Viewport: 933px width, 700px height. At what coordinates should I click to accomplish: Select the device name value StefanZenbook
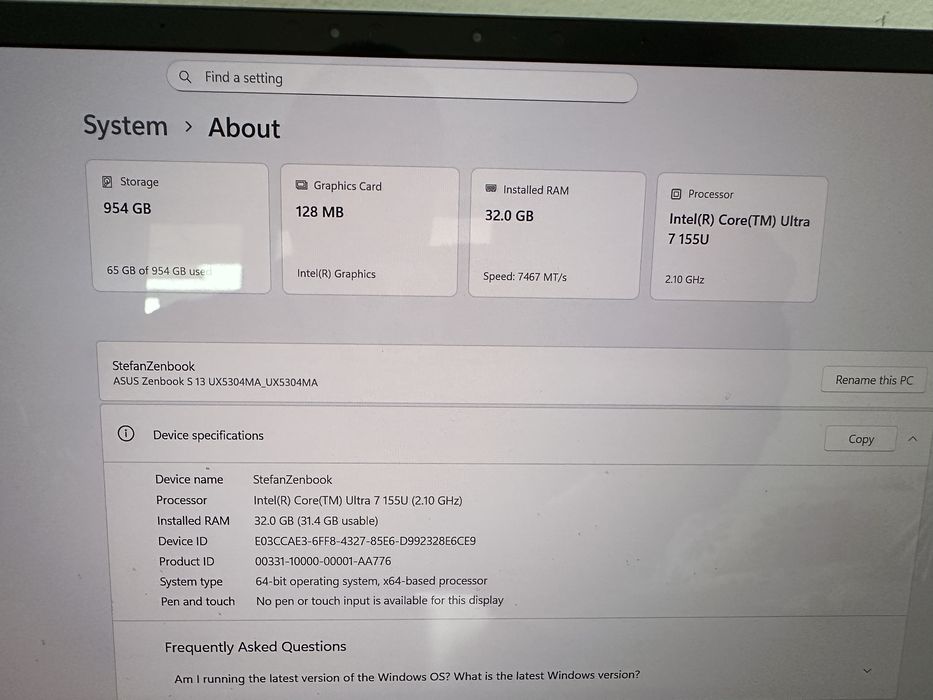pyautogui.click(x=292, y=479)
